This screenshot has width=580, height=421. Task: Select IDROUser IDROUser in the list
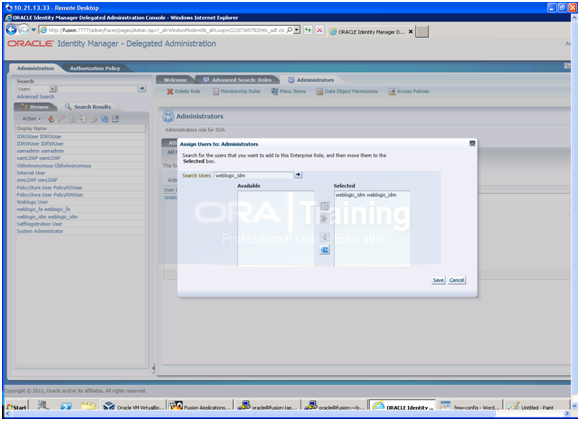point(39,137)
